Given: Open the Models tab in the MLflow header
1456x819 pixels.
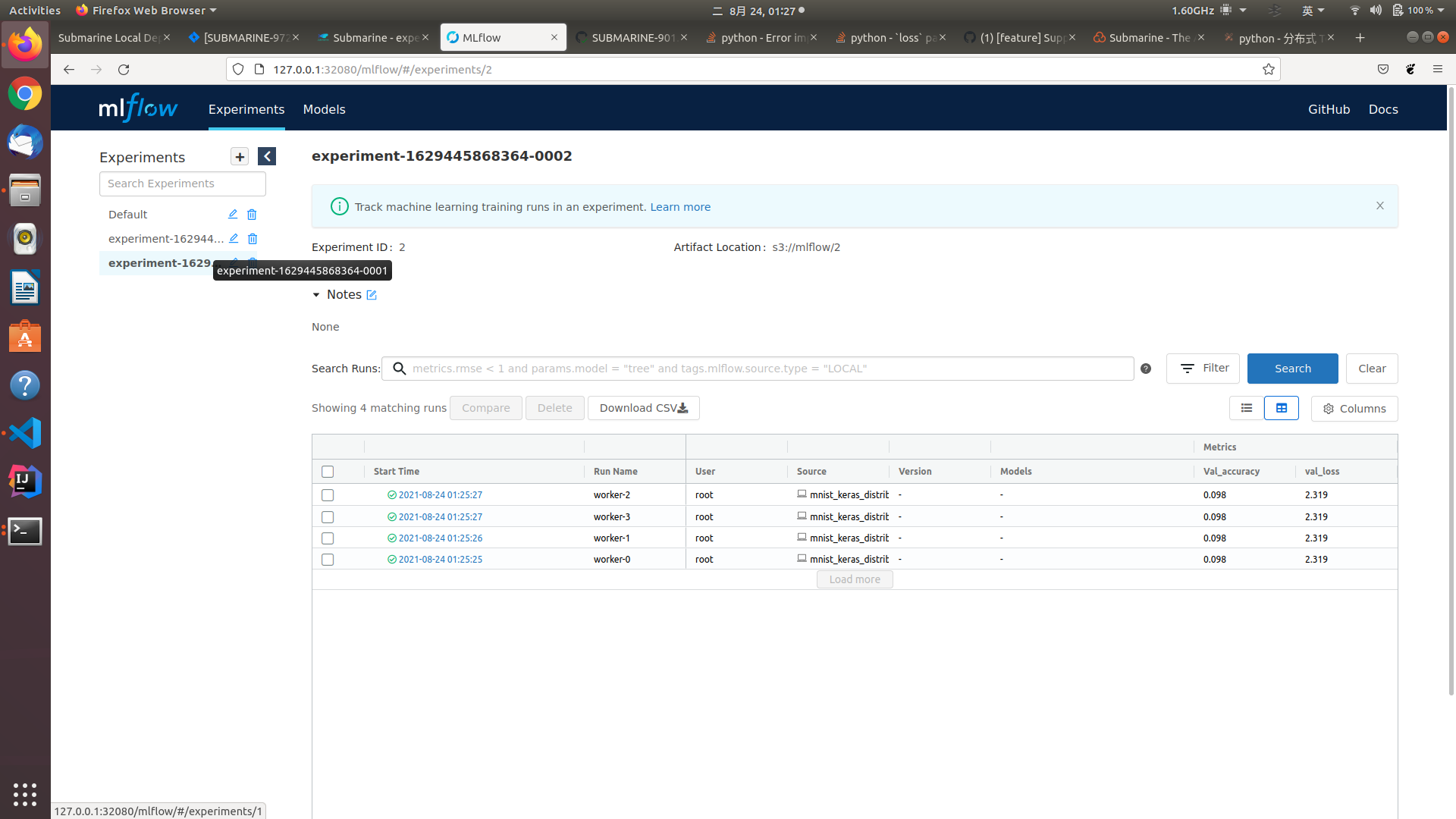Looking at the screenshot, I should pyautogui.click(x=324, y=109).
